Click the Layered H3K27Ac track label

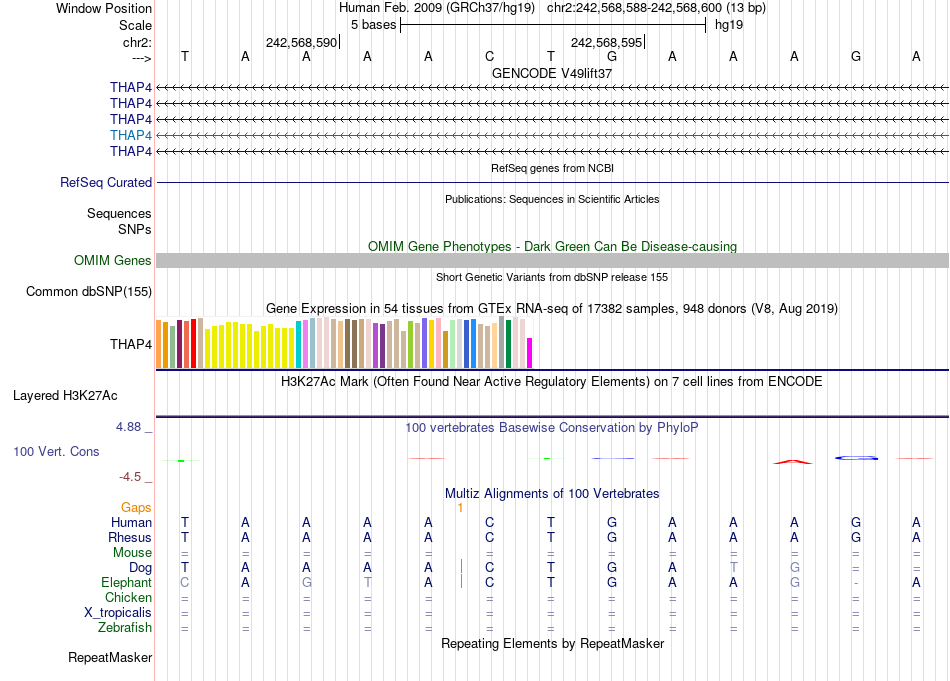click(x=65, y=396)
